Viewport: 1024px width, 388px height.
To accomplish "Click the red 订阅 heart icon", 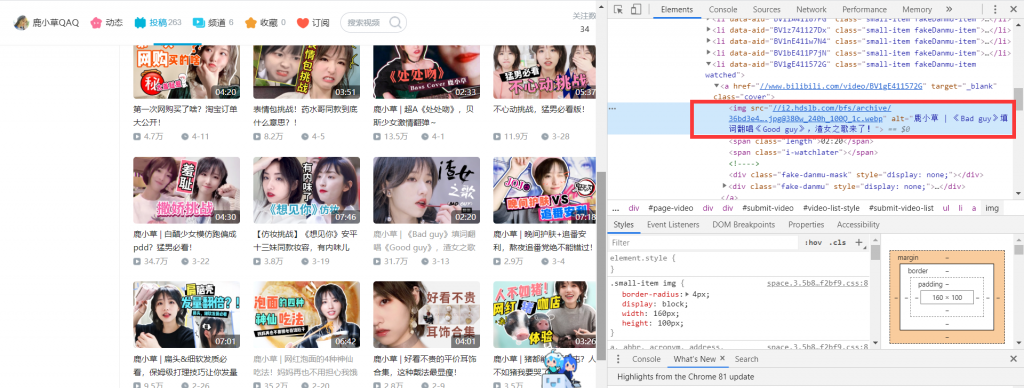I will tap(302, 23).
